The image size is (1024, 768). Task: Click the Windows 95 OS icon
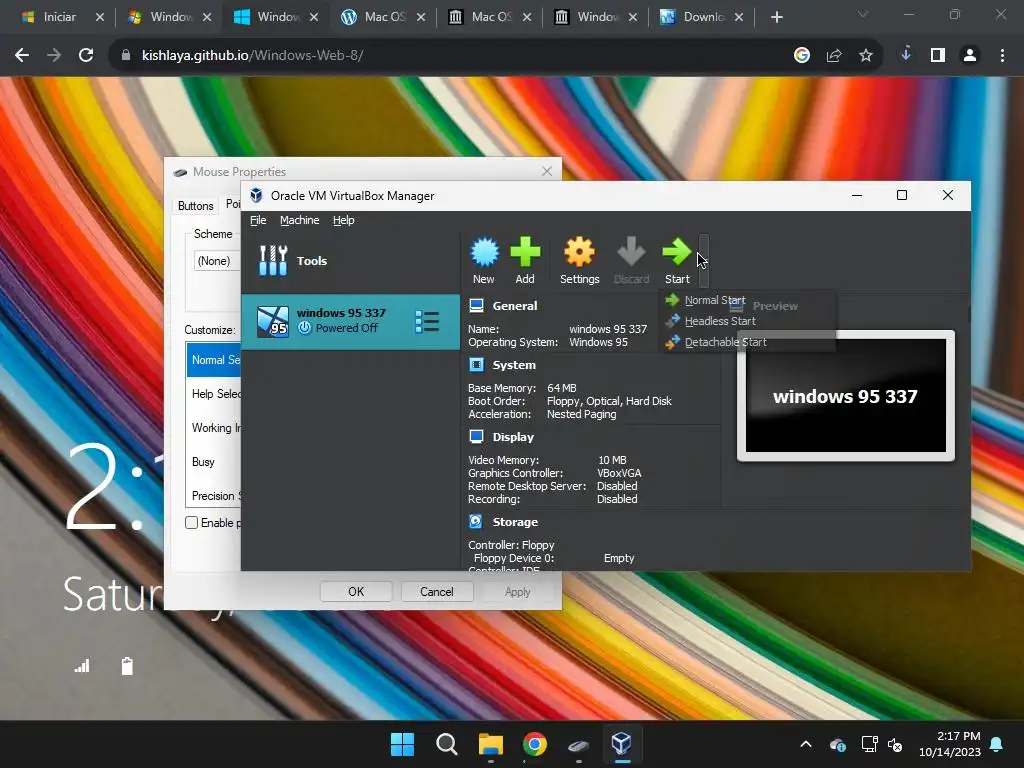[272, 321]
